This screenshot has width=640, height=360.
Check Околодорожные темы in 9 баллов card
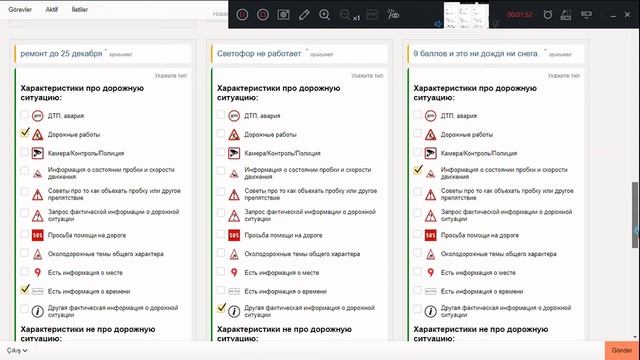[x=418, y=253]
